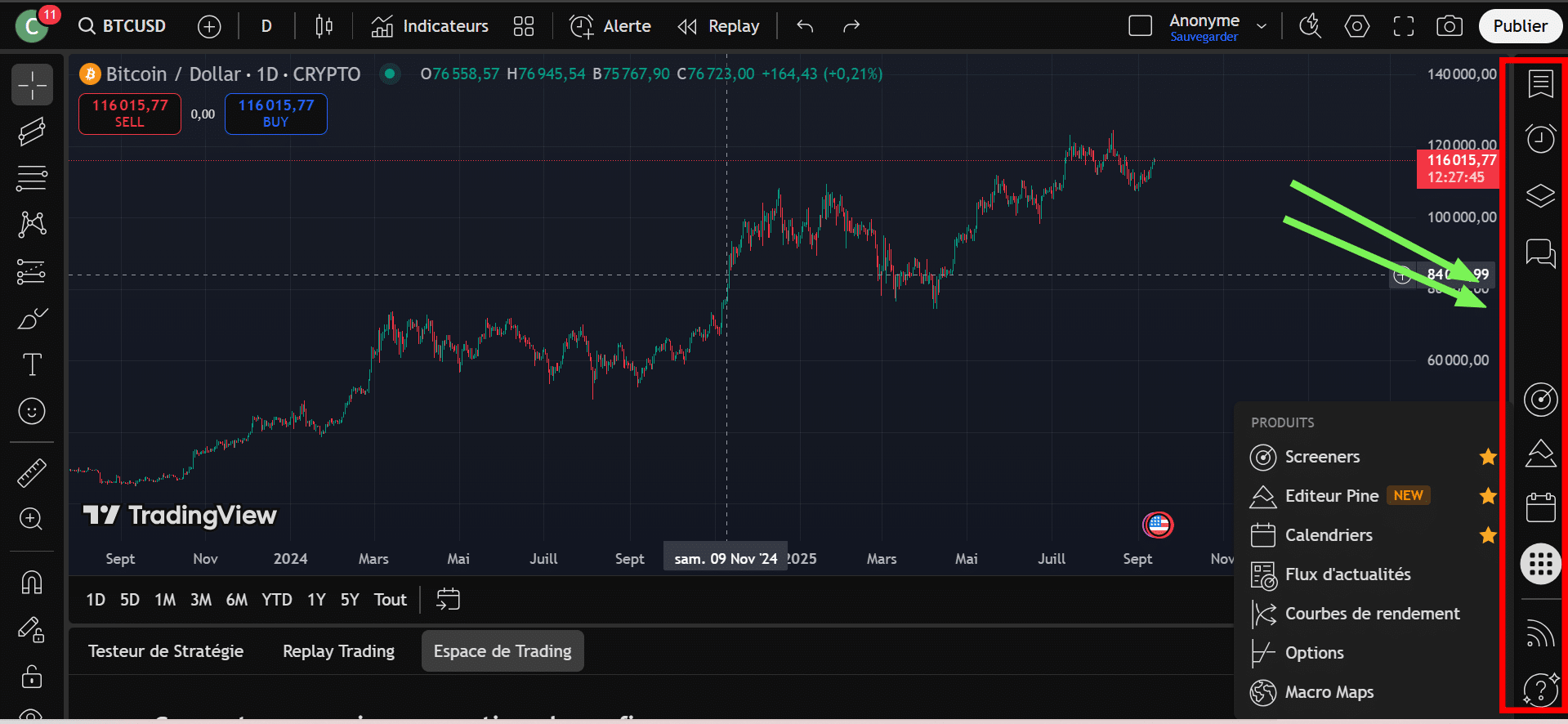Select the text drawing tool

tap(32, 364)
